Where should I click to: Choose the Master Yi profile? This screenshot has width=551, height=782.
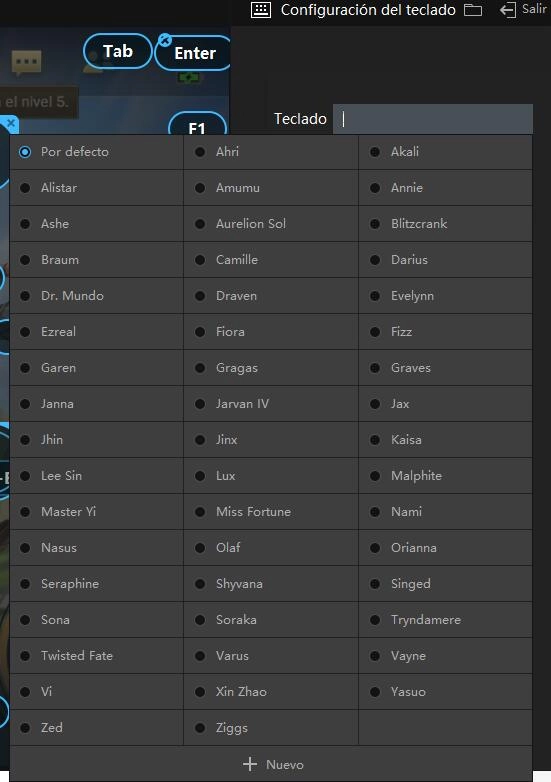97,512
